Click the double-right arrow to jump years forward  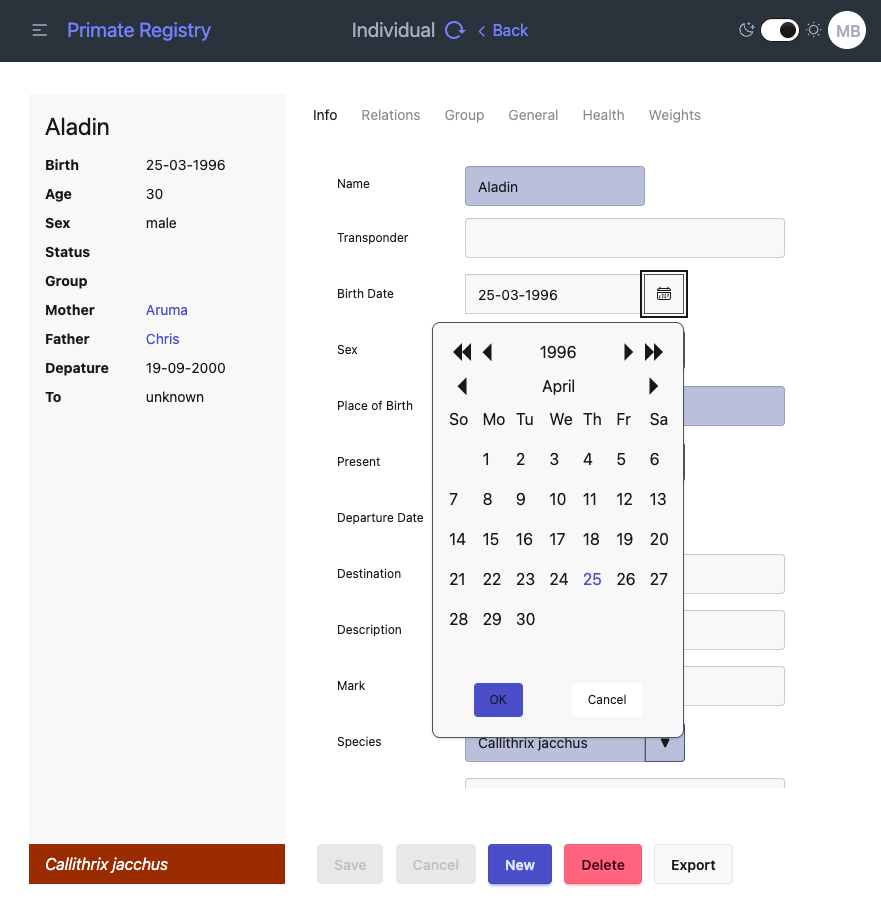point(653,352)
